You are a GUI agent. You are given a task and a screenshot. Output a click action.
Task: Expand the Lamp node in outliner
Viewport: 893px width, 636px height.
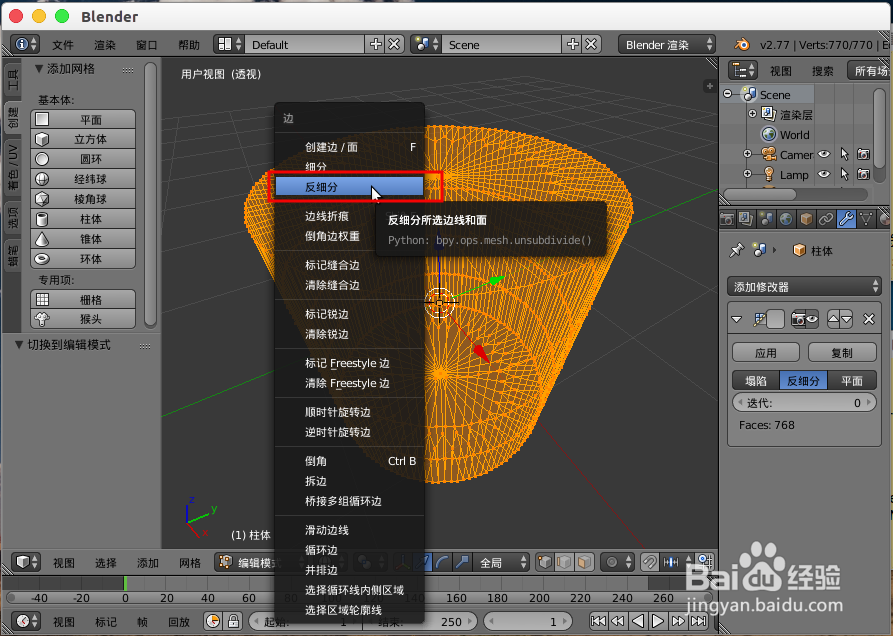pos(747,174)
